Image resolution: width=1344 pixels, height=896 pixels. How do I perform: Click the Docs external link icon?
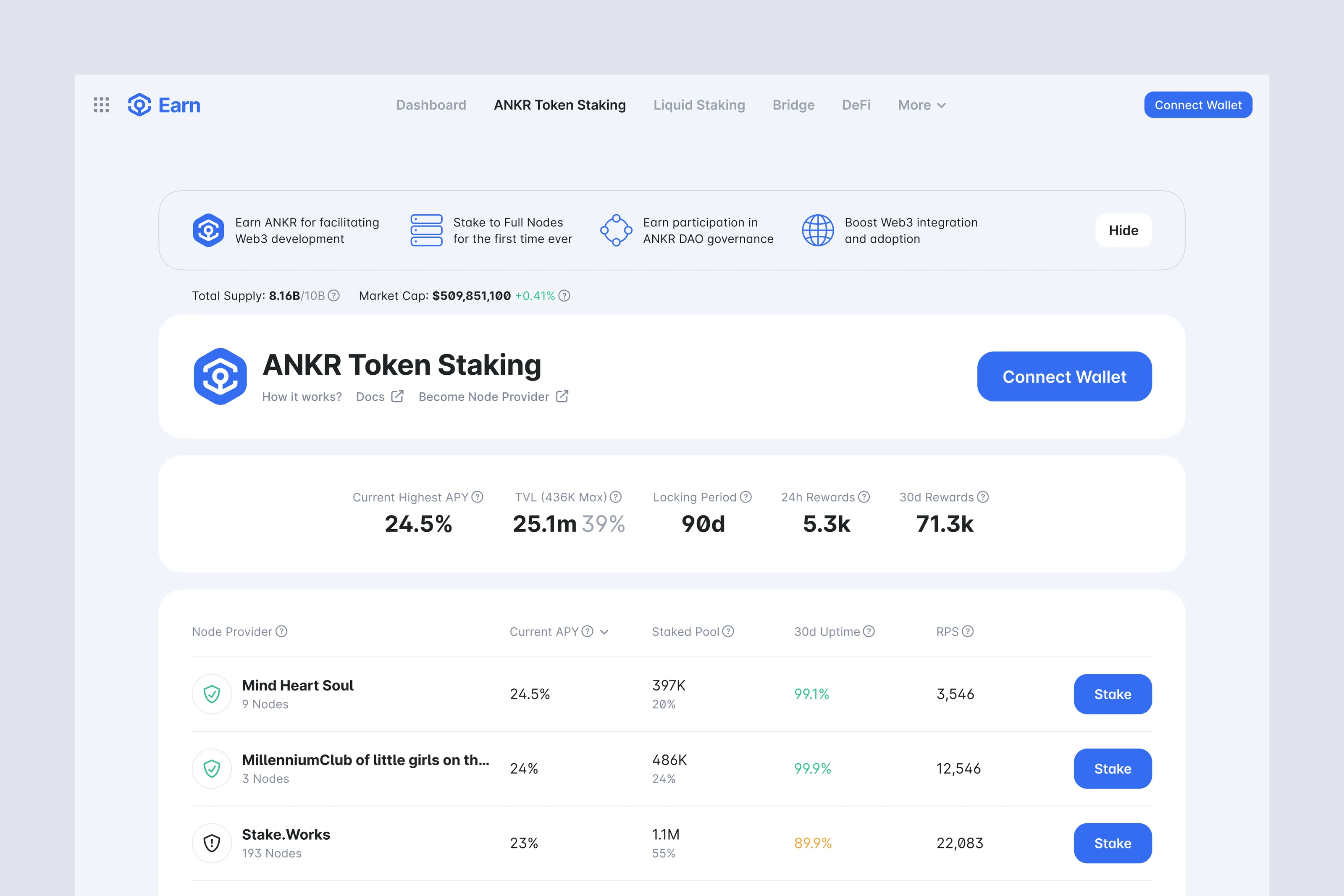(x=398, y=396)
